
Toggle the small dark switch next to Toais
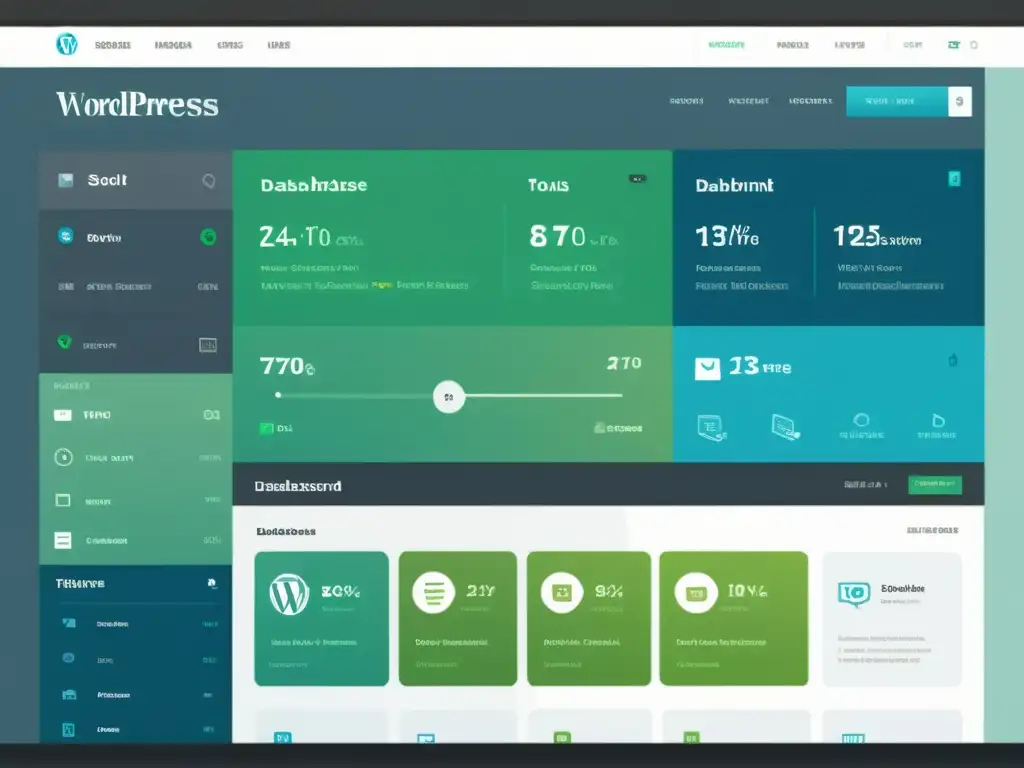tap(637, 179)
